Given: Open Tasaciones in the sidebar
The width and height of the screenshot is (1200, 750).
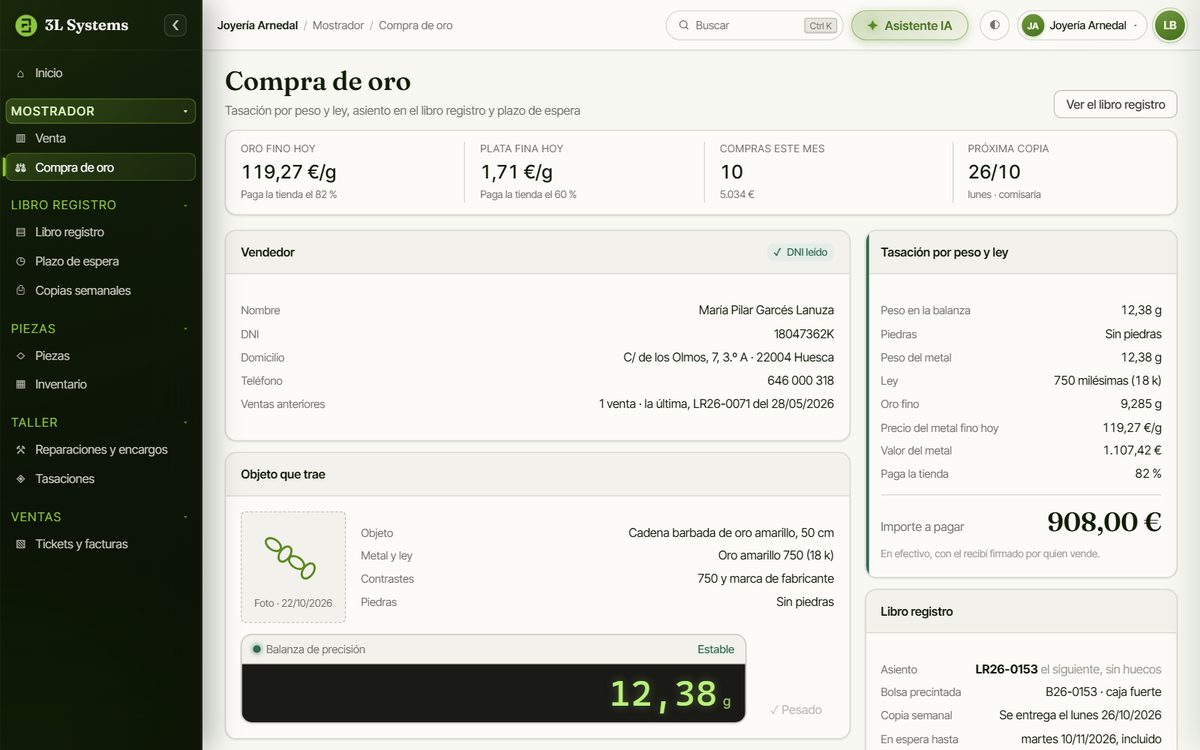Looking at the screenshot, I should pos(100,479).
